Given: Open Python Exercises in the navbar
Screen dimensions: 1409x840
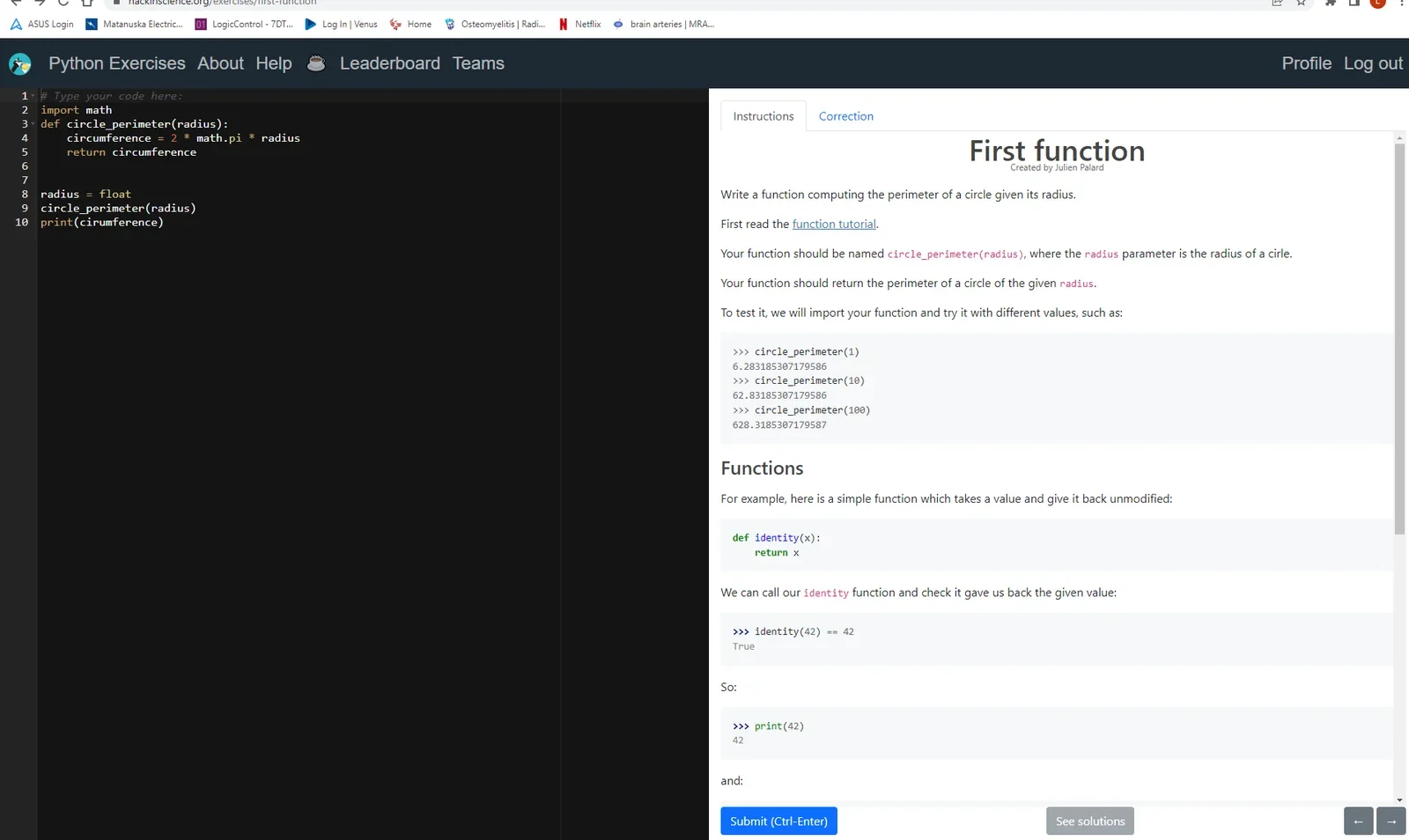Looking at the screenshot, I should click(x=117, y=63).
